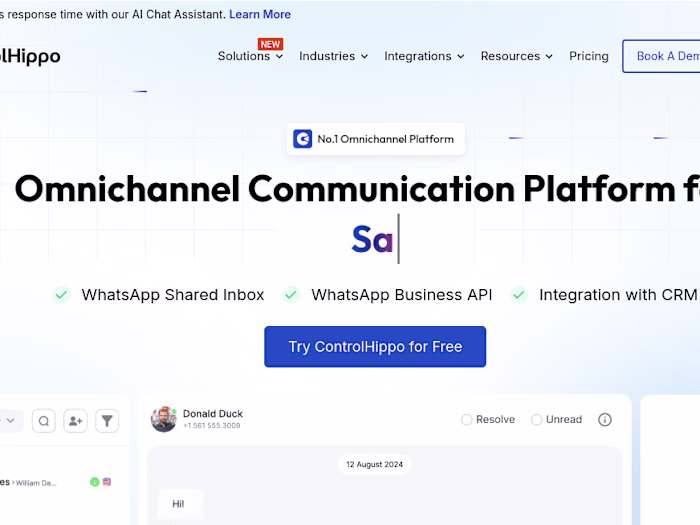Expand the Industries chevron arrow
The width and height of the screenshot is (700, 525).
(364, 57)
